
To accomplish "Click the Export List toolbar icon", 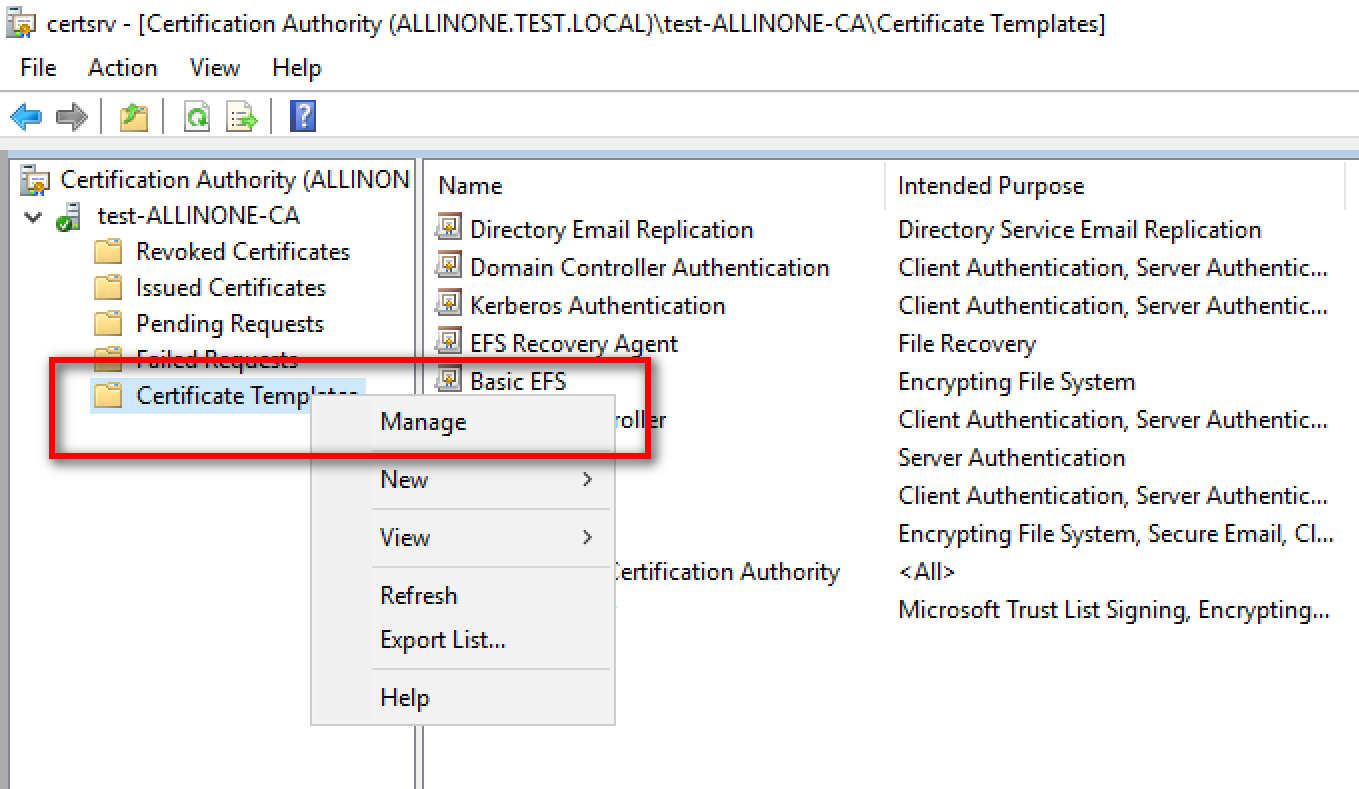I will coord(241,117).
